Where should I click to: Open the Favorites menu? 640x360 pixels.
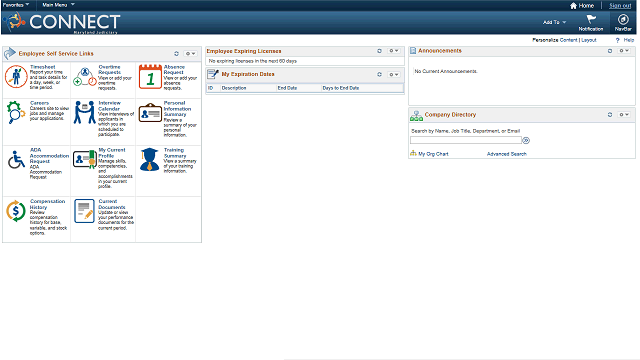pos(16,5)
